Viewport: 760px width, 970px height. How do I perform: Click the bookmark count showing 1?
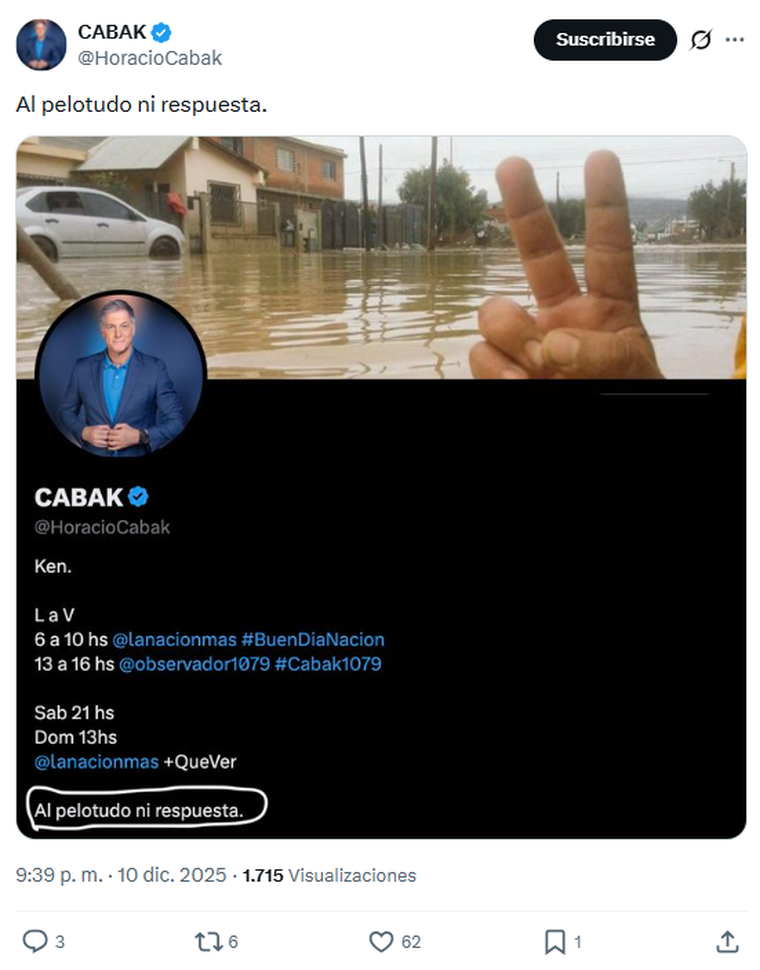[576, 941]
